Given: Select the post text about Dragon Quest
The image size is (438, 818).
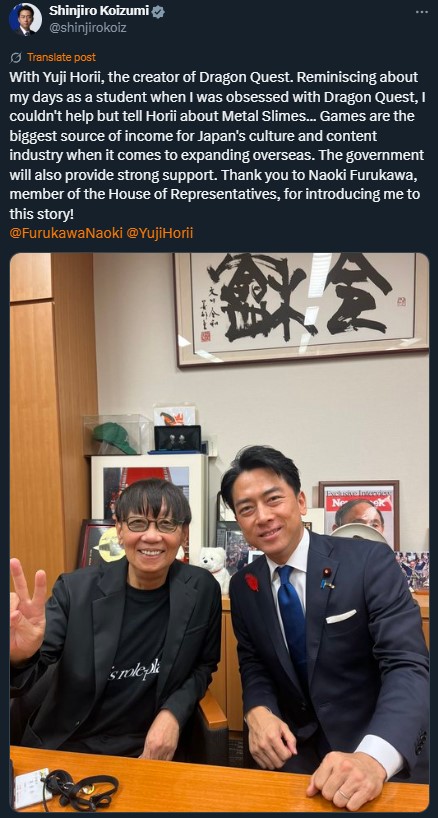Looking at the screenshot, I should (216, 146).
